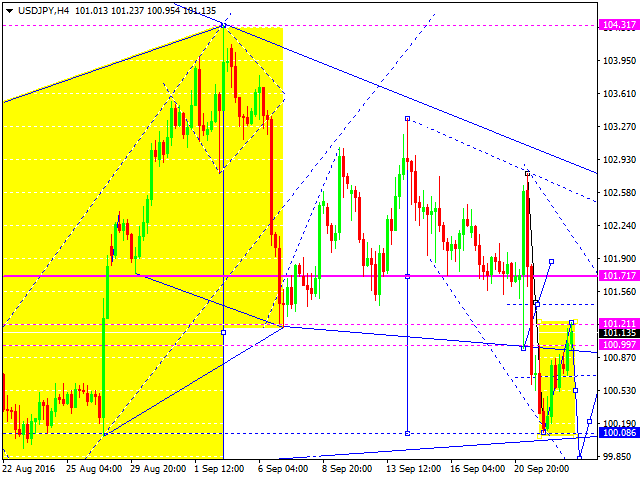Click the 103.270 price axis value

620,127
